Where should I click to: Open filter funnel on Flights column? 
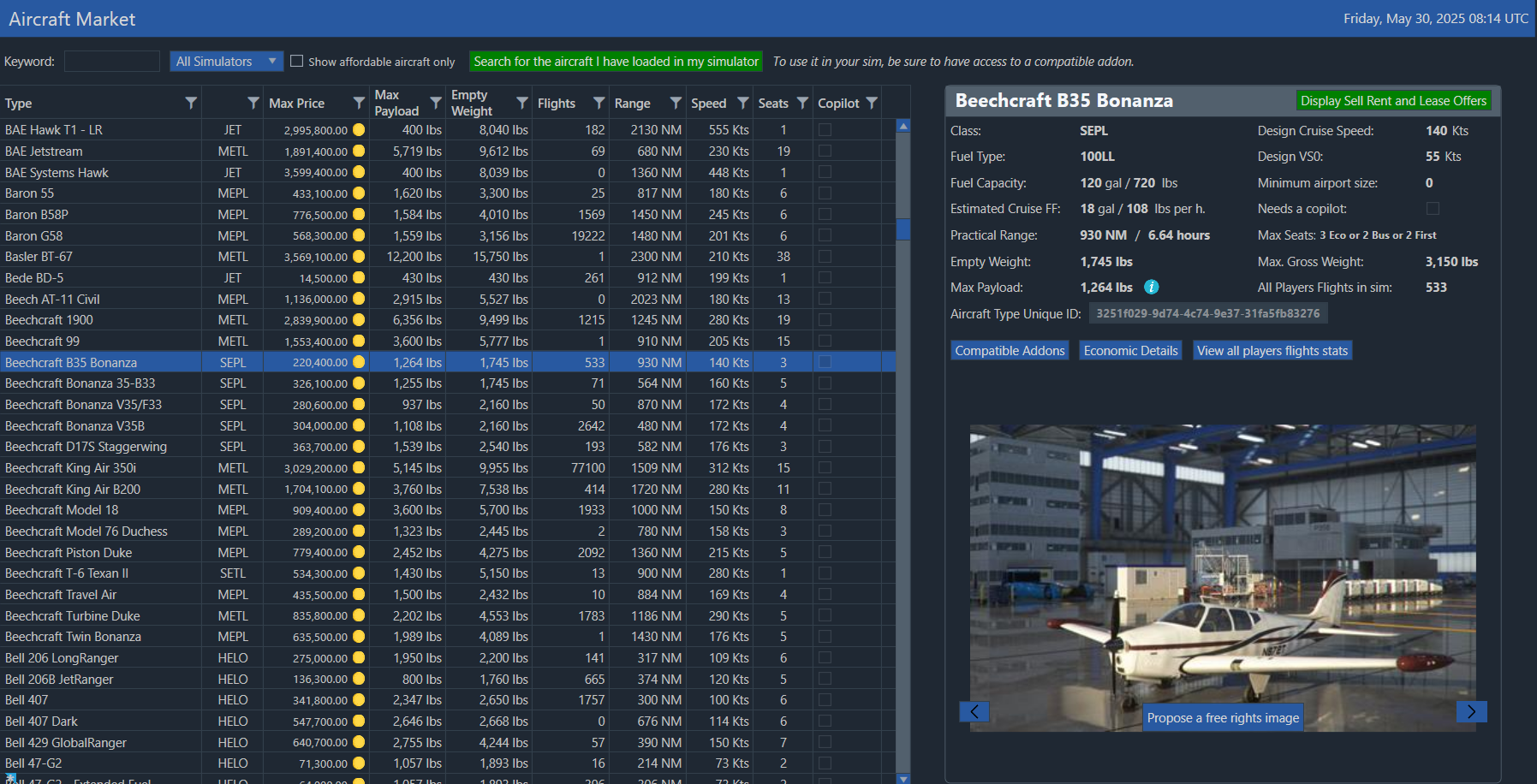click(x=599, y=103)
